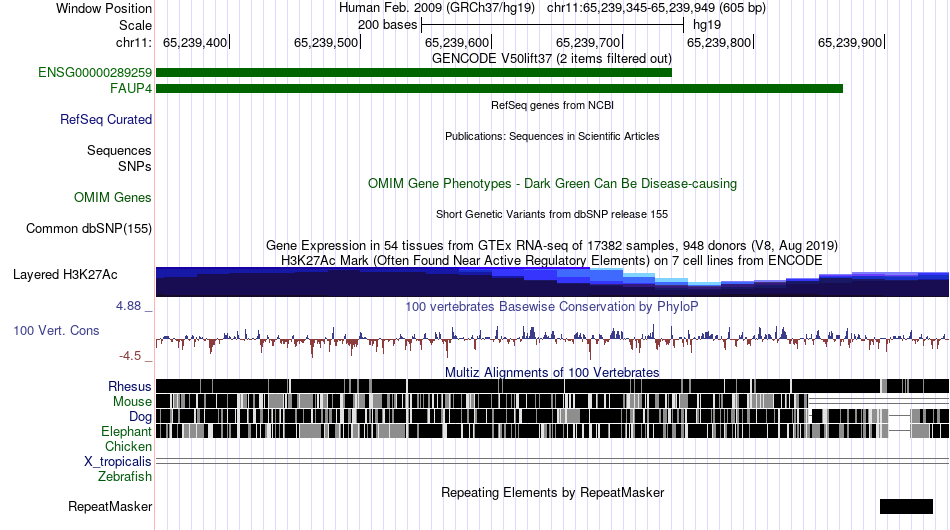Open the Layered H3K27Ac track label

pyautogui.click(x=65, y=274)
